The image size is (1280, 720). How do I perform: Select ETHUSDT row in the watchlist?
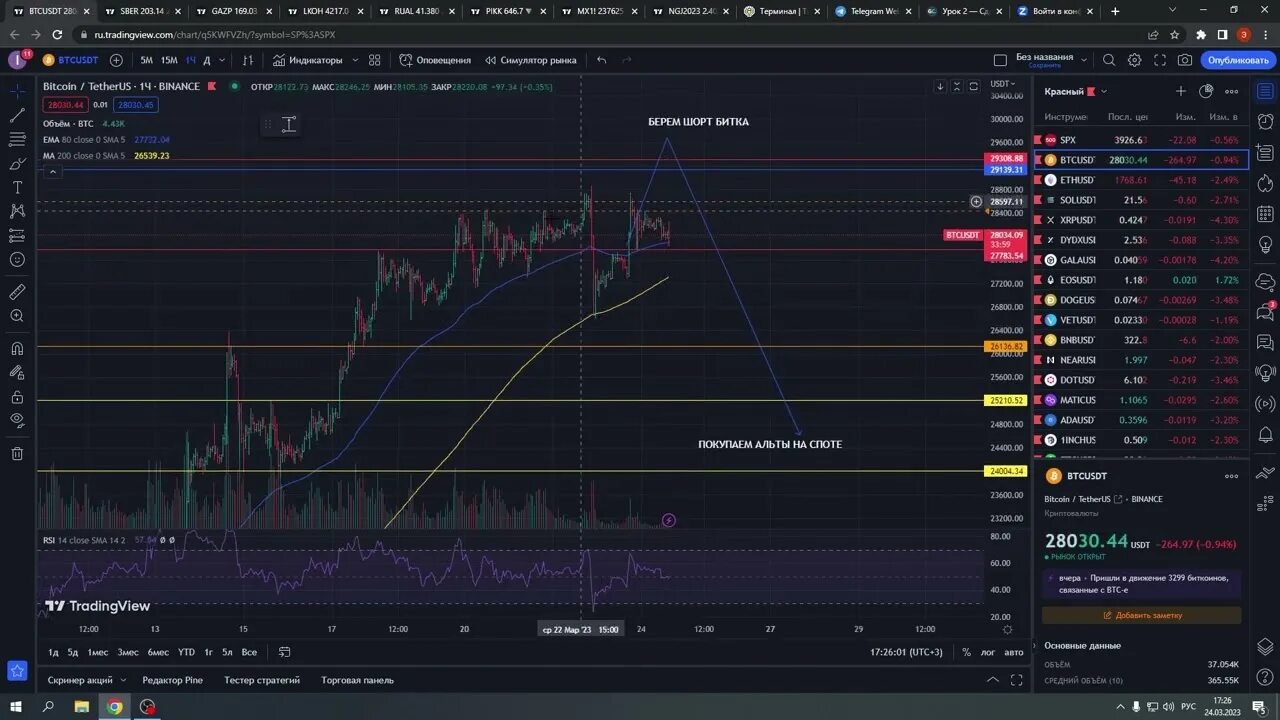tap(1139, 180)
